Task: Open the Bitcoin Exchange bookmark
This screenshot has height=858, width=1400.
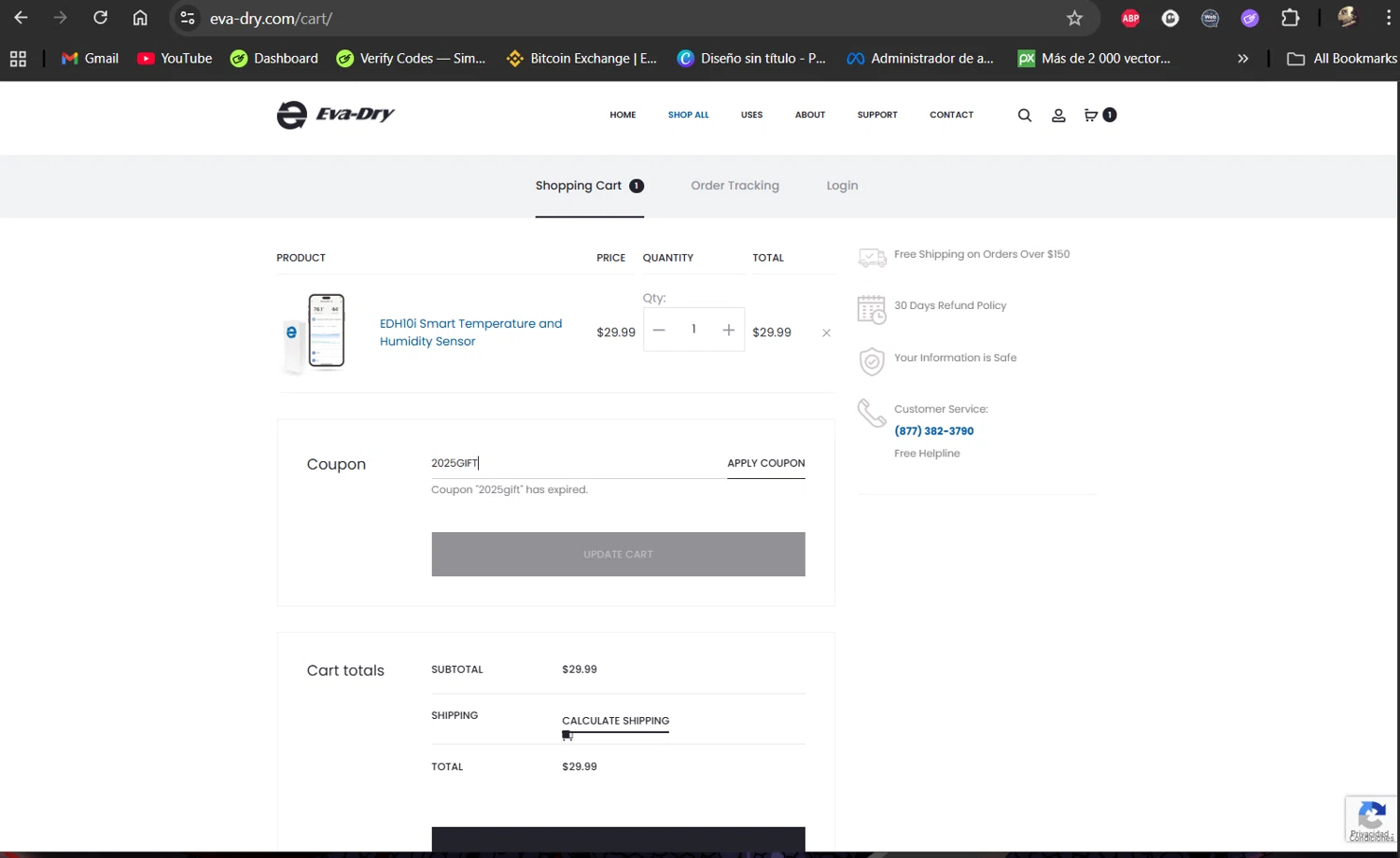Action: coord(581,58)
